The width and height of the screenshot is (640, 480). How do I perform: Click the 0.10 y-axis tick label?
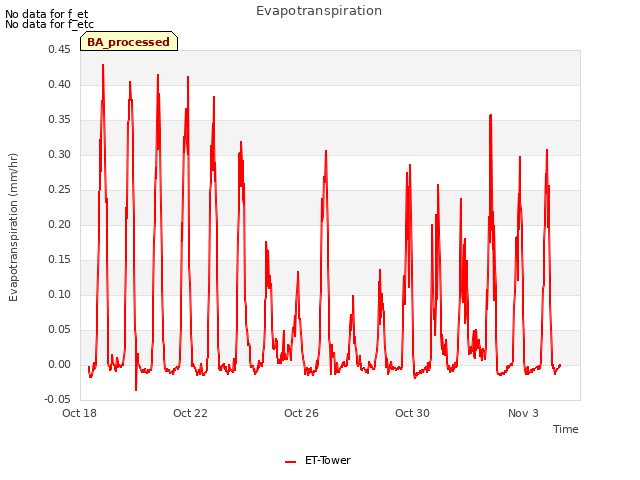click(x=59, y=294)
